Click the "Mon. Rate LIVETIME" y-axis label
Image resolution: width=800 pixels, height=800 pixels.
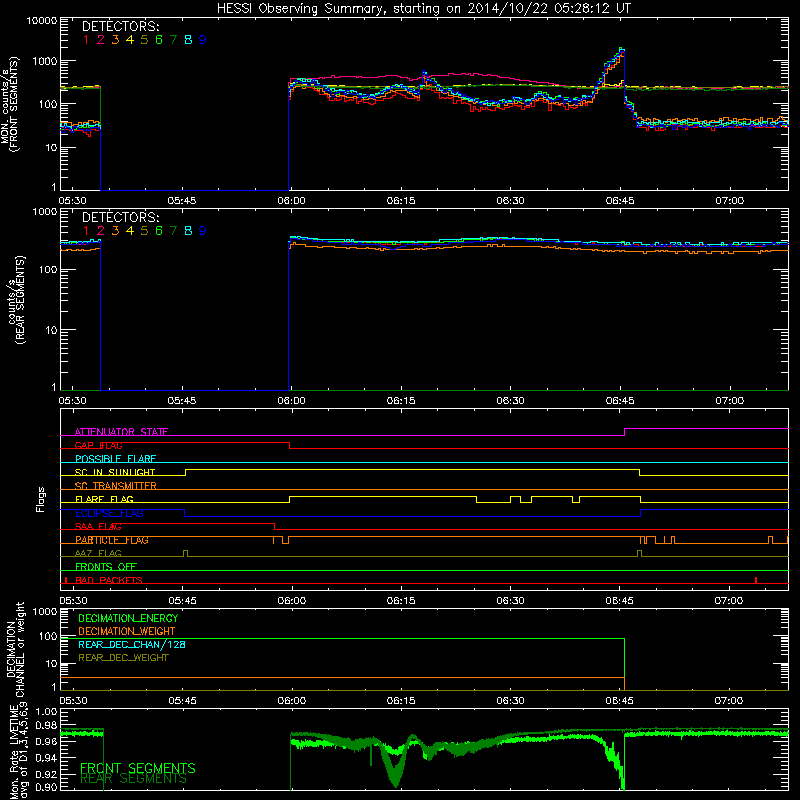(15, 753)
